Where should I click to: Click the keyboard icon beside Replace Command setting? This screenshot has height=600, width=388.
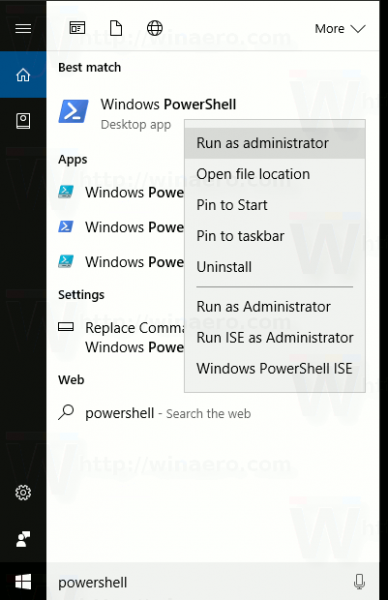(66, 327)
